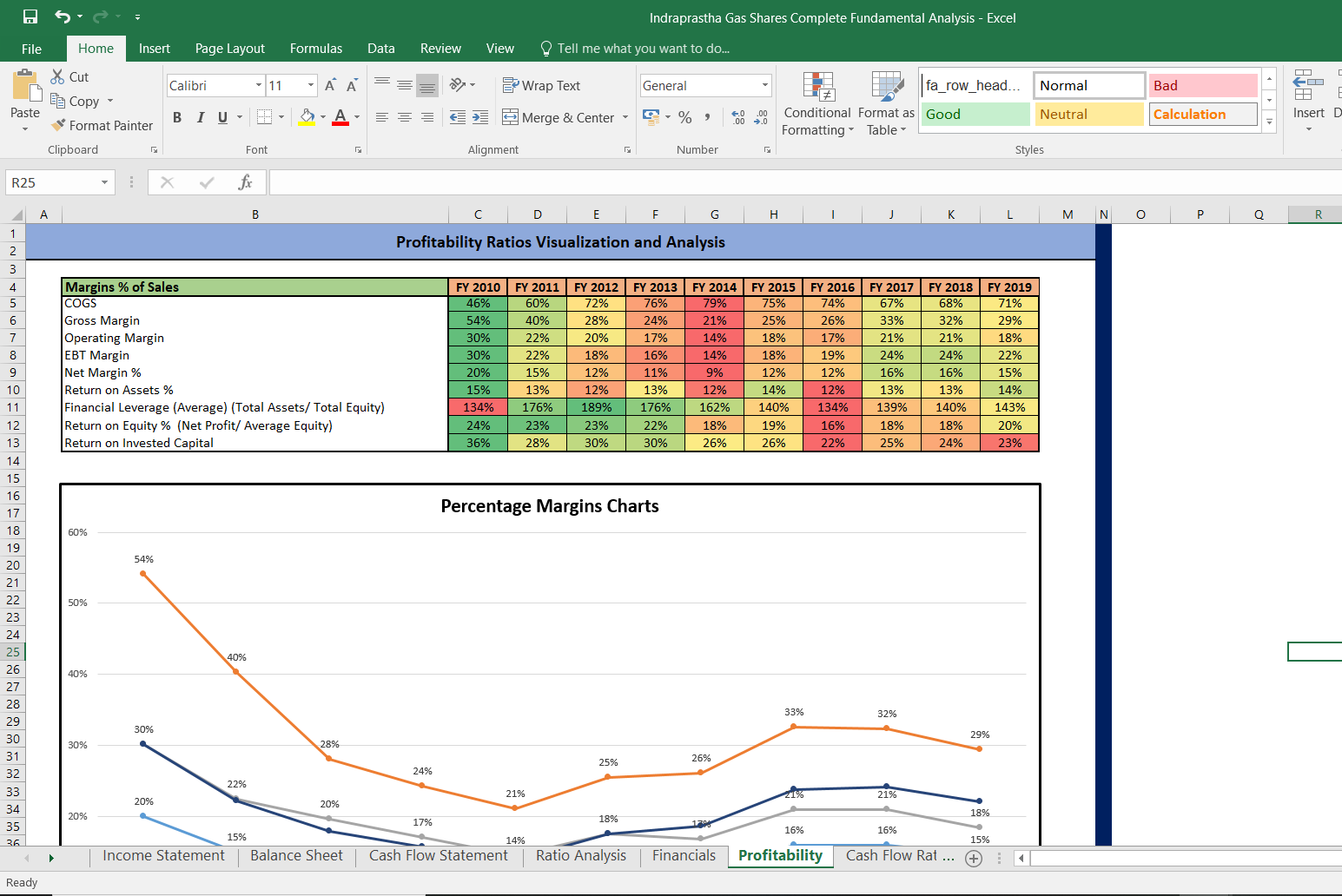Apply the yellow Fill Color bucket
This screenshot has width=1342, height=896.
click(x=307, y=116)
